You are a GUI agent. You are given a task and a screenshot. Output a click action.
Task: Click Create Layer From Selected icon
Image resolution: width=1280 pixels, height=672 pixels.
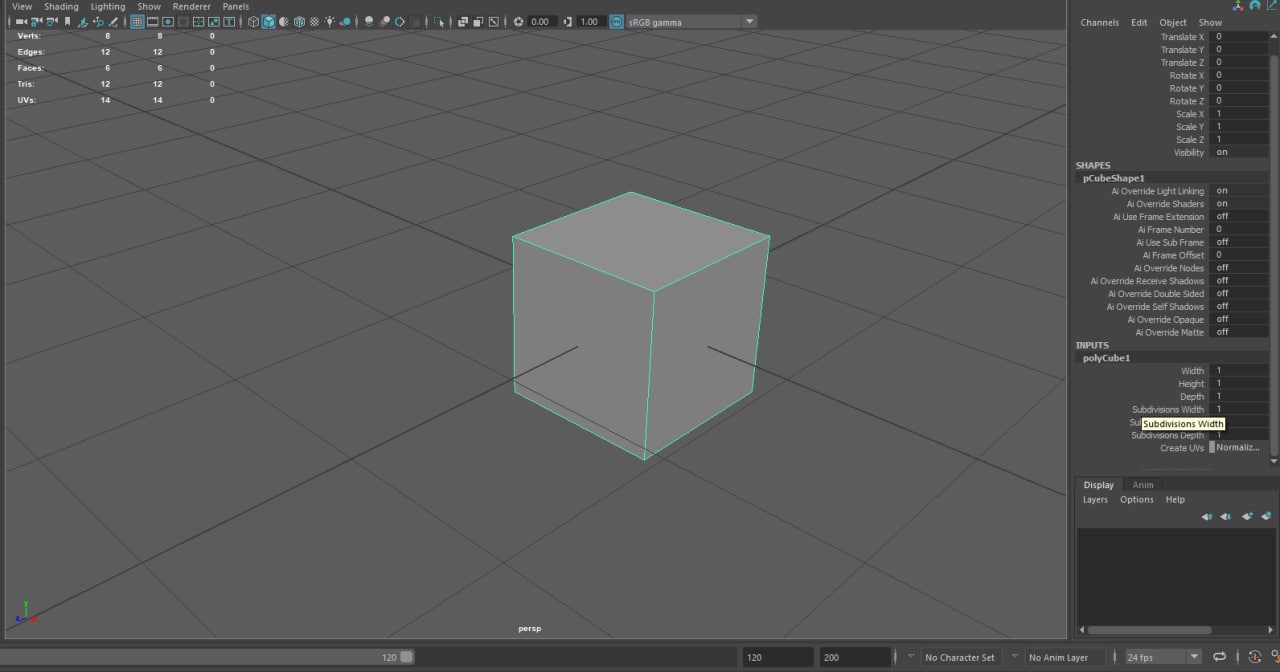click(1266, 516)
